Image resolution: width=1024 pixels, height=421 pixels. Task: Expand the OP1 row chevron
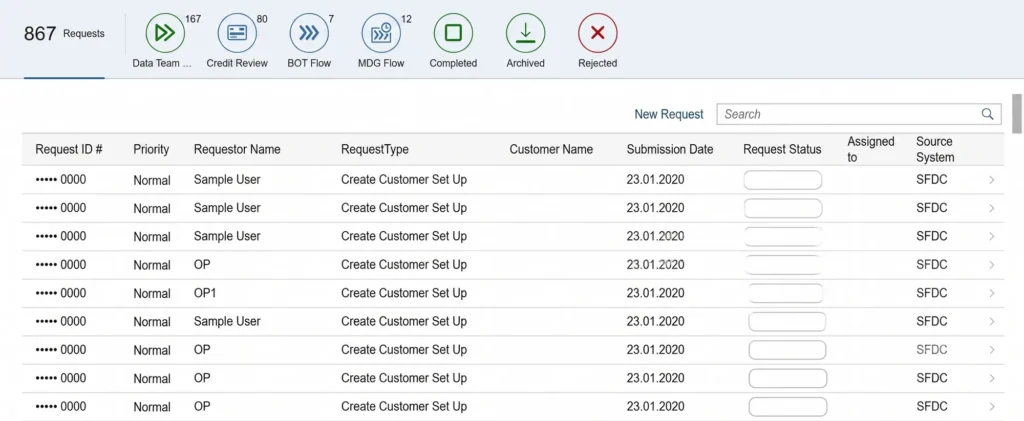[x=991, y=293]
